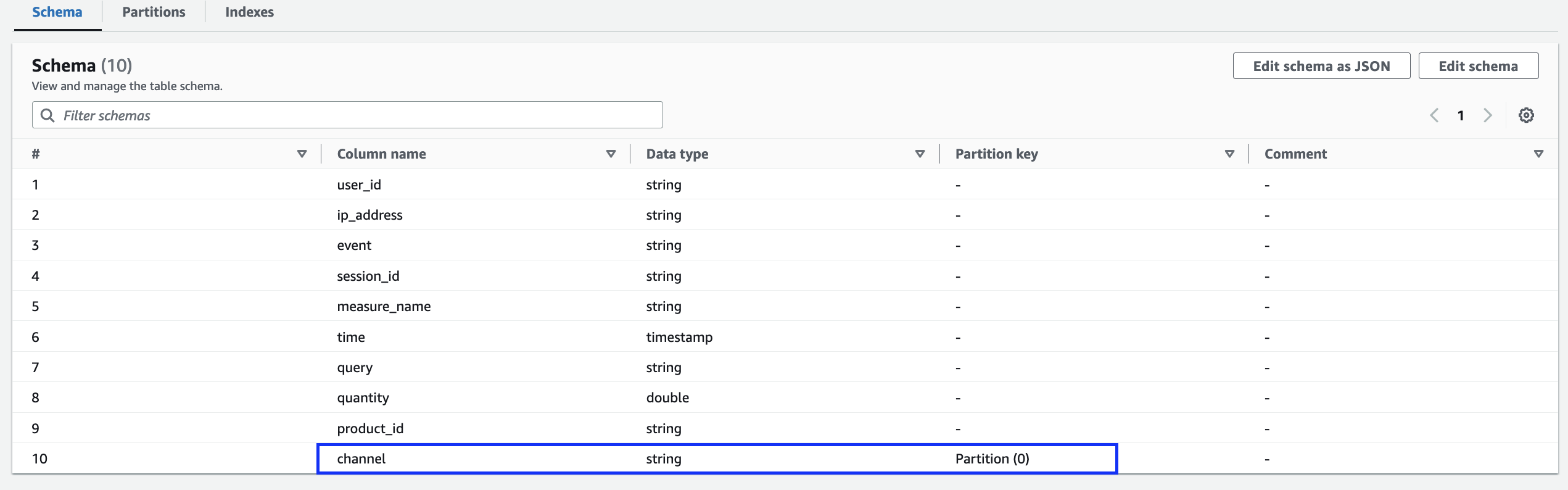
Task: Click Edit schema as JSON button
Action: click(1321, 66)
